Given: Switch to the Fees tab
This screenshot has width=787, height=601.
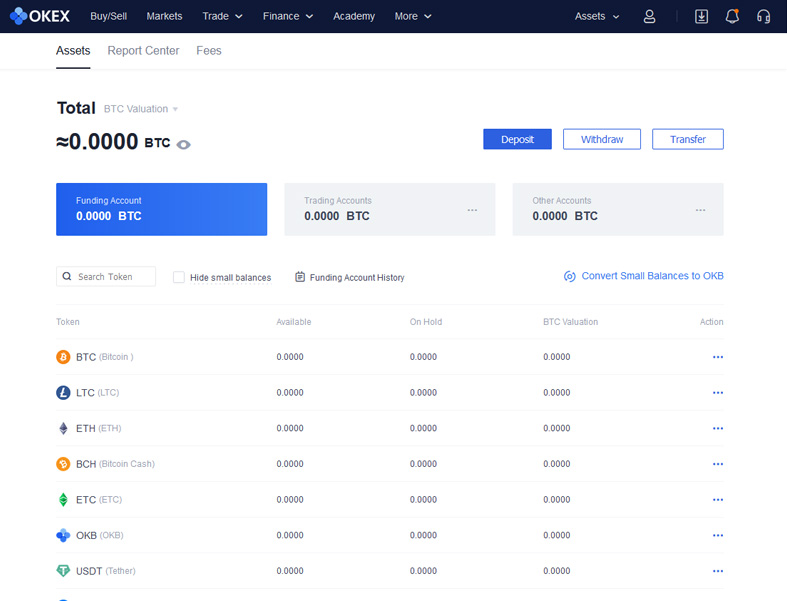Looking at the screenshot, I should pos(209,51).
